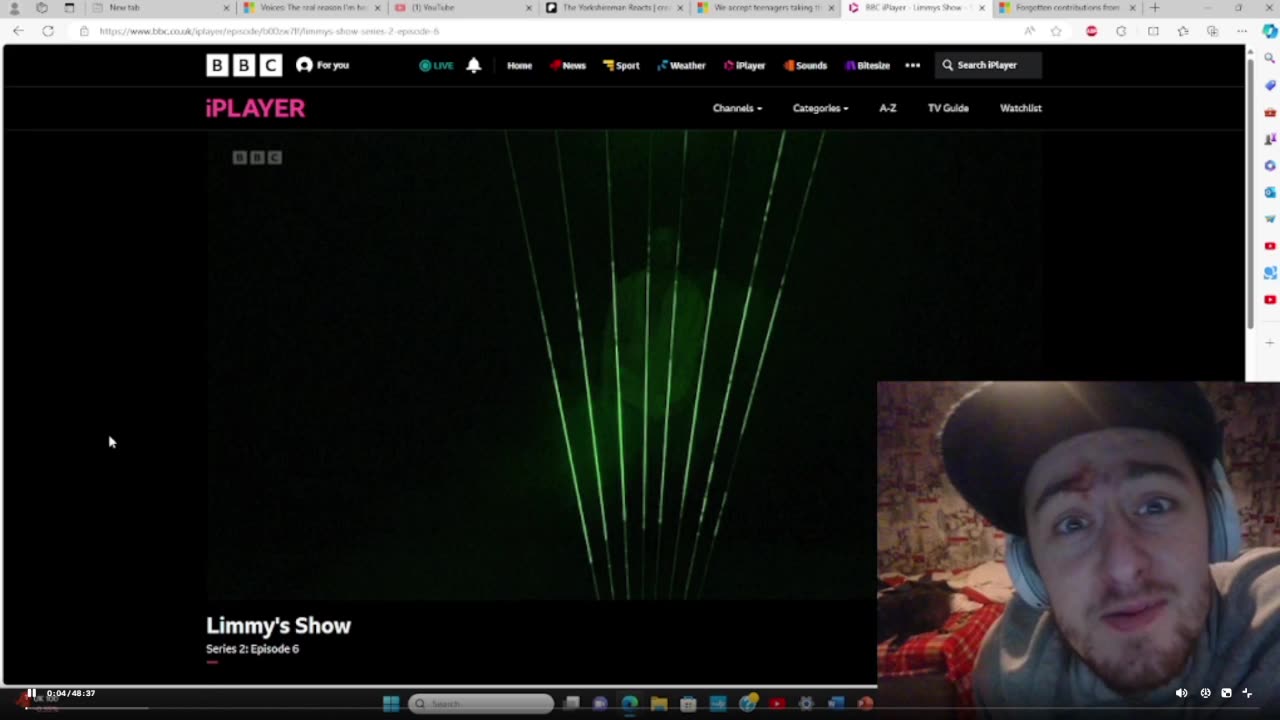Open the BBC Sounds link
This screenshot has height=720, width=1280.
805,65
